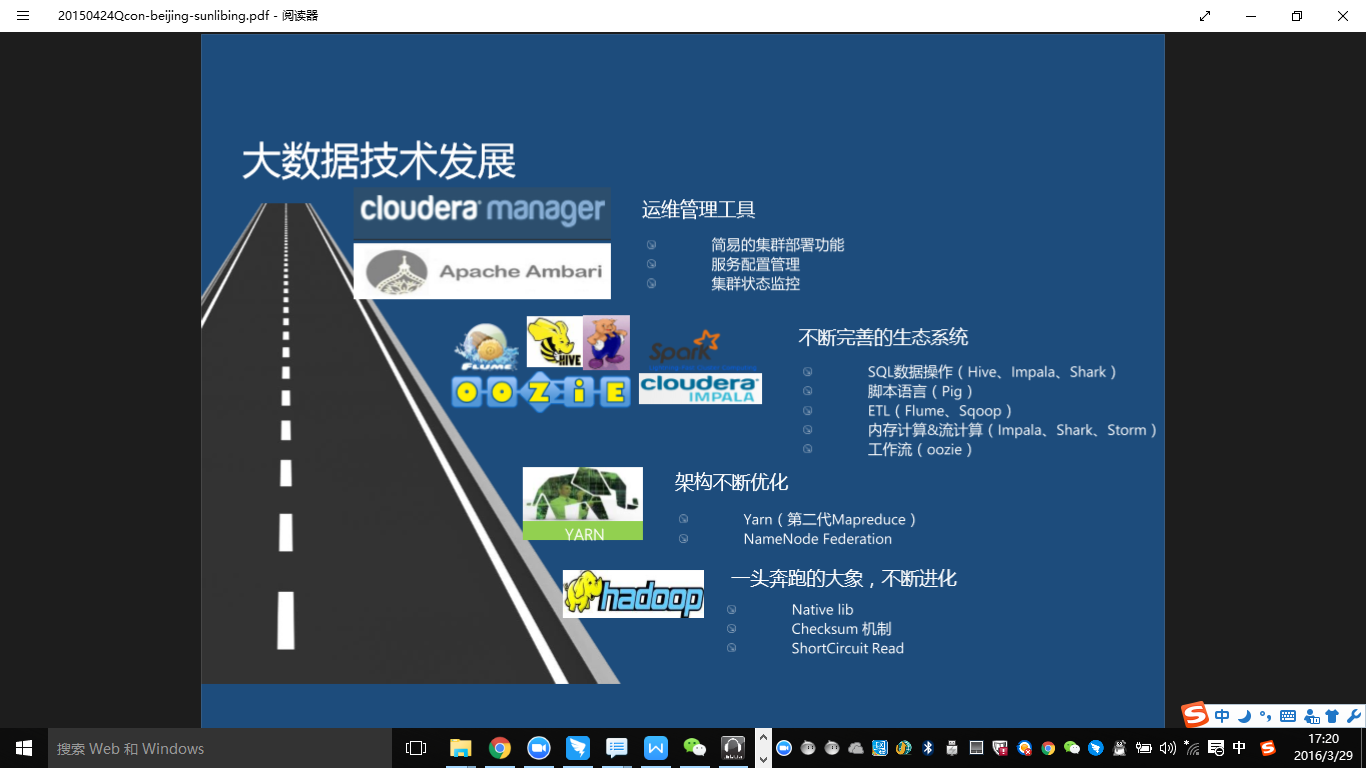Open the pinned WPS Writer taskbar app
1366x768 pixels.
[656, 748]
